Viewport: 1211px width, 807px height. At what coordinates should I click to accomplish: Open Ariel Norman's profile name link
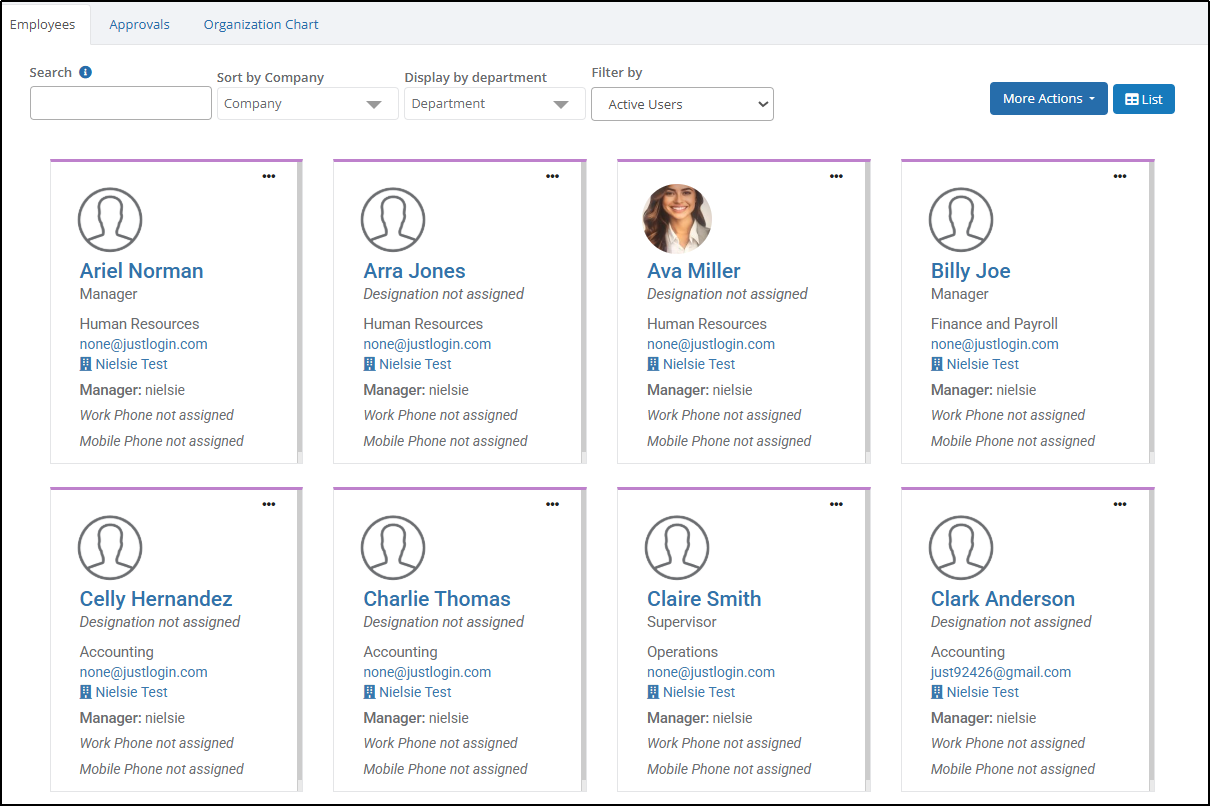tap(141, 271)
